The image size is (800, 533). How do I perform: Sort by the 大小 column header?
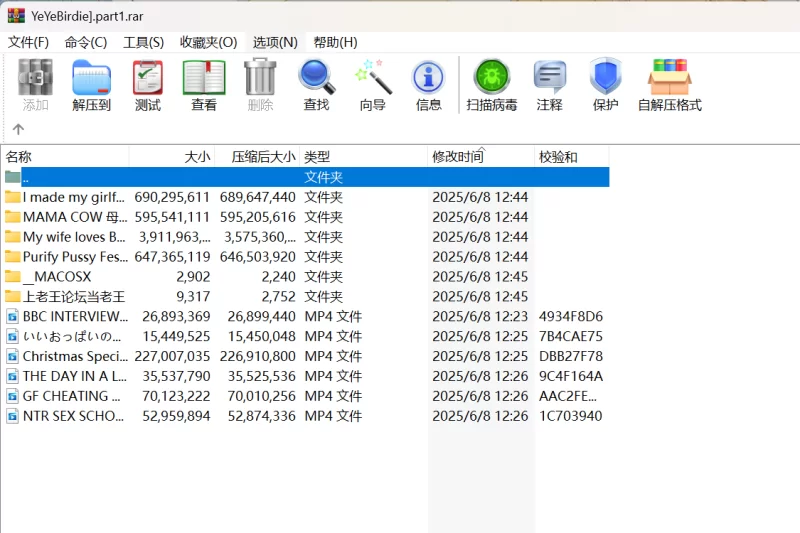[x=172, y=157]
